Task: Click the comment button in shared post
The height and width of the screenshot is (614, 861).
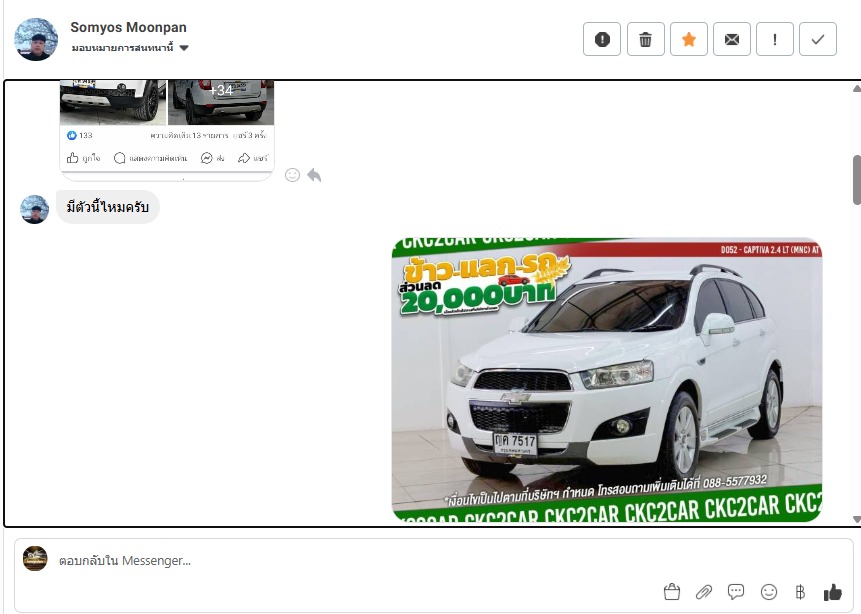Action: click(150, 158)
